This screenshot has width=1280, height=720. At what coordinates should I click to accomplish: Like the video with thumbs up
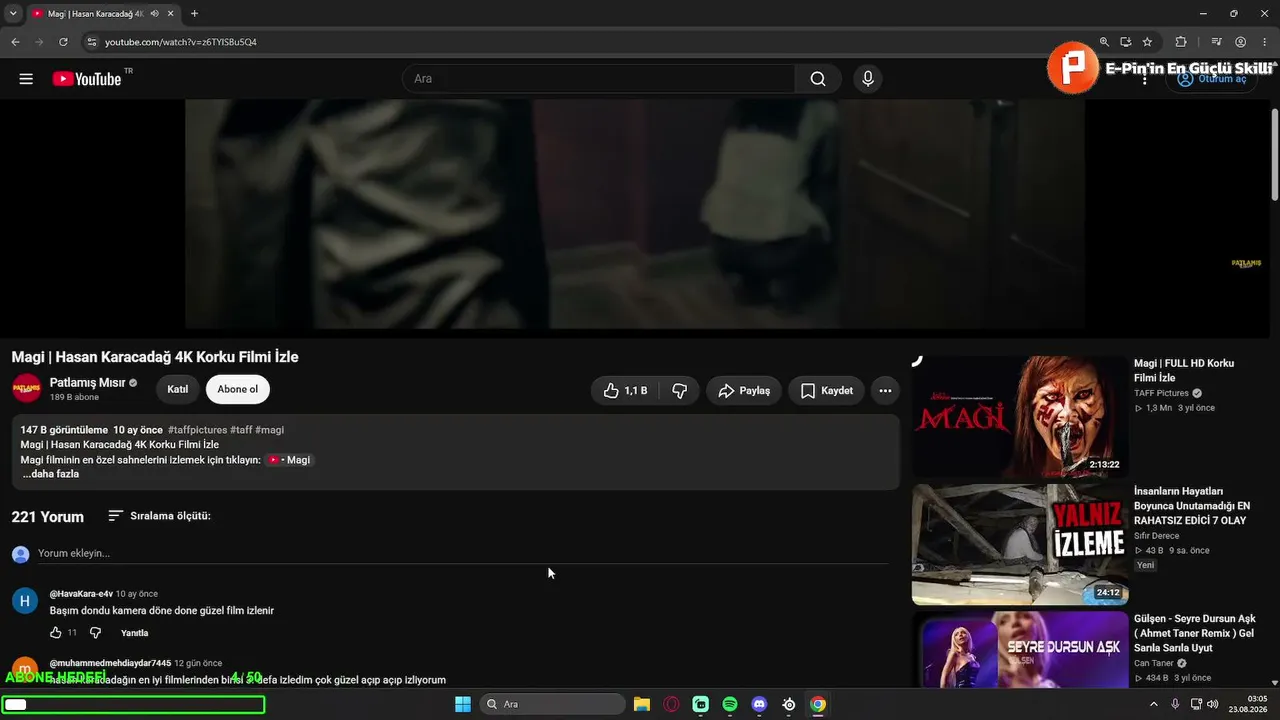[625, 391]
